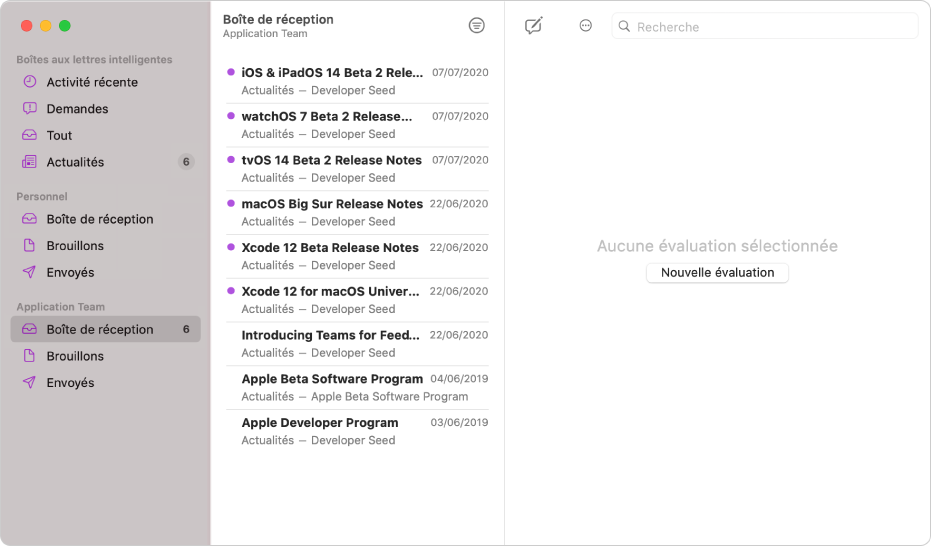The image size is (931, 548).
Task: Open Introducing Teams for Feed... message
Action: 357,344
